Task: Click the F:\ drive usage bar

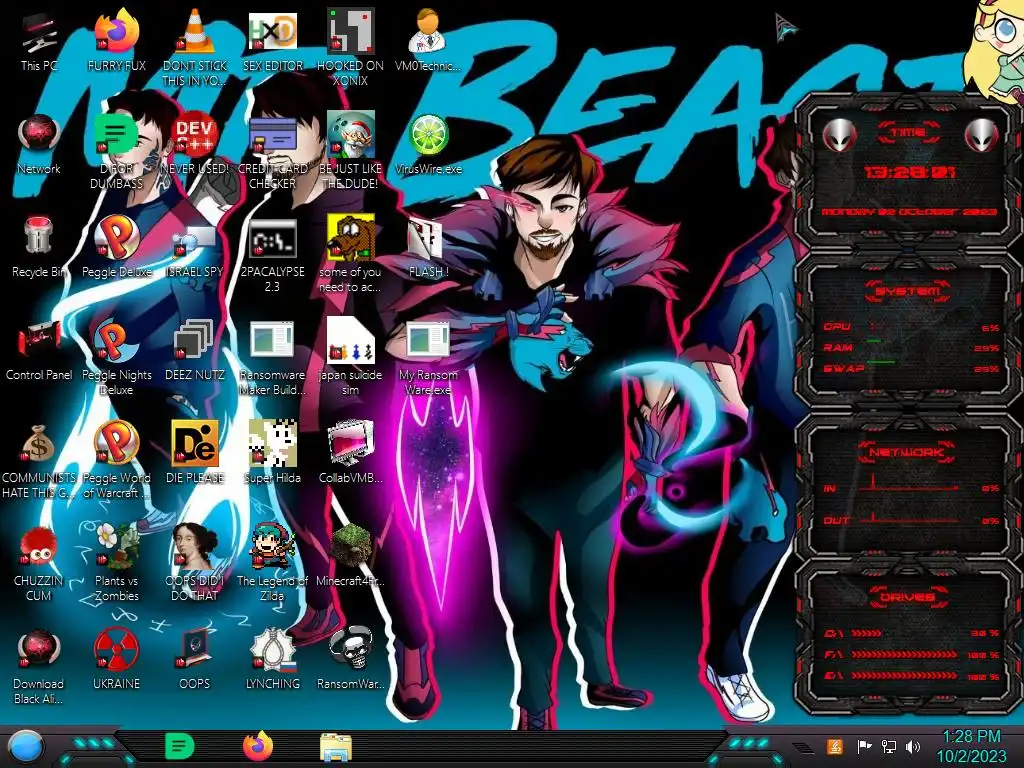Action: point(904,654)
